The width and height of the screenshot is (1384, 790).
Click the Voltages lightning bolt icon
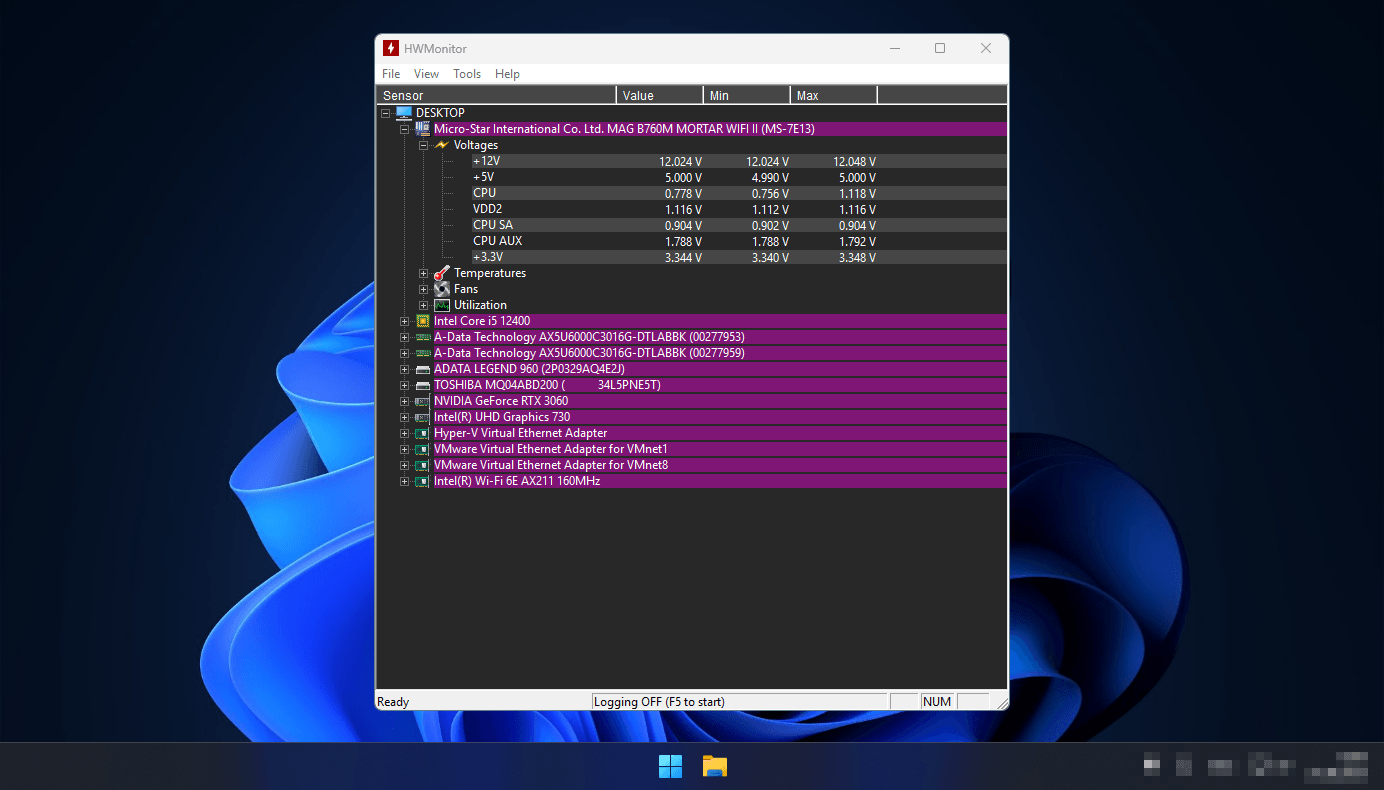(x=441, y=145)
